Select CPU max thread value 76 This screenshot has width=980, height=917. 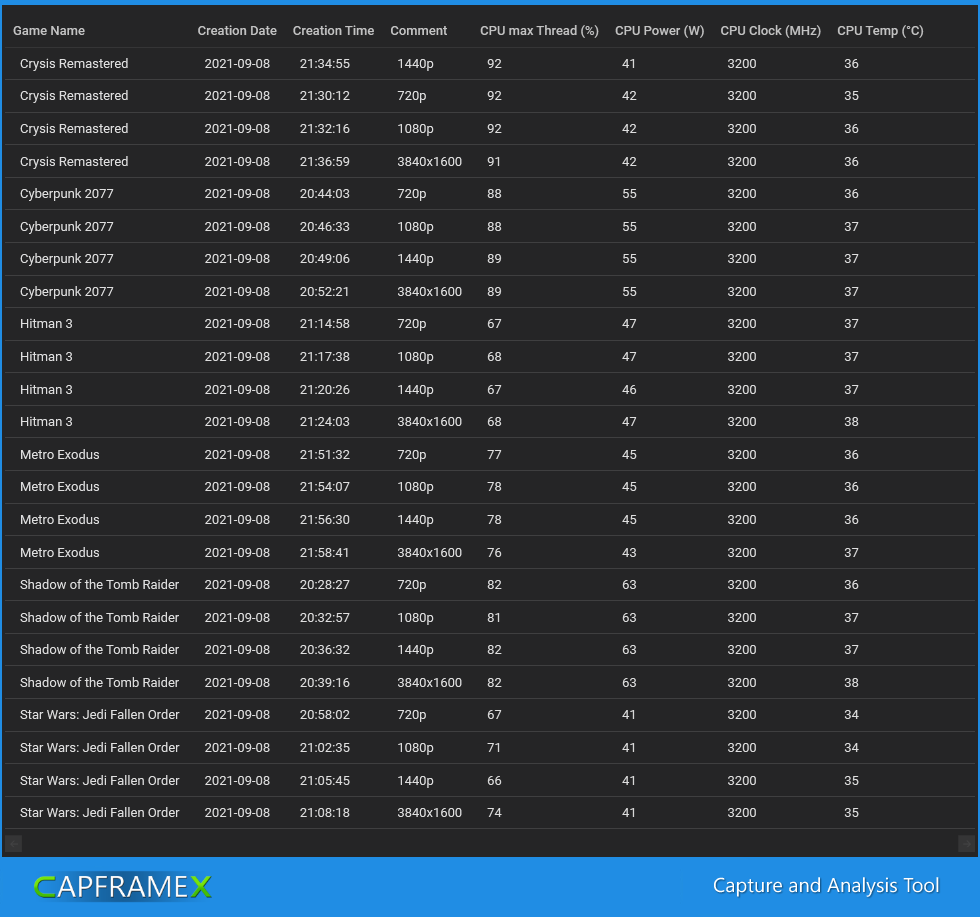tap(494, 553)
